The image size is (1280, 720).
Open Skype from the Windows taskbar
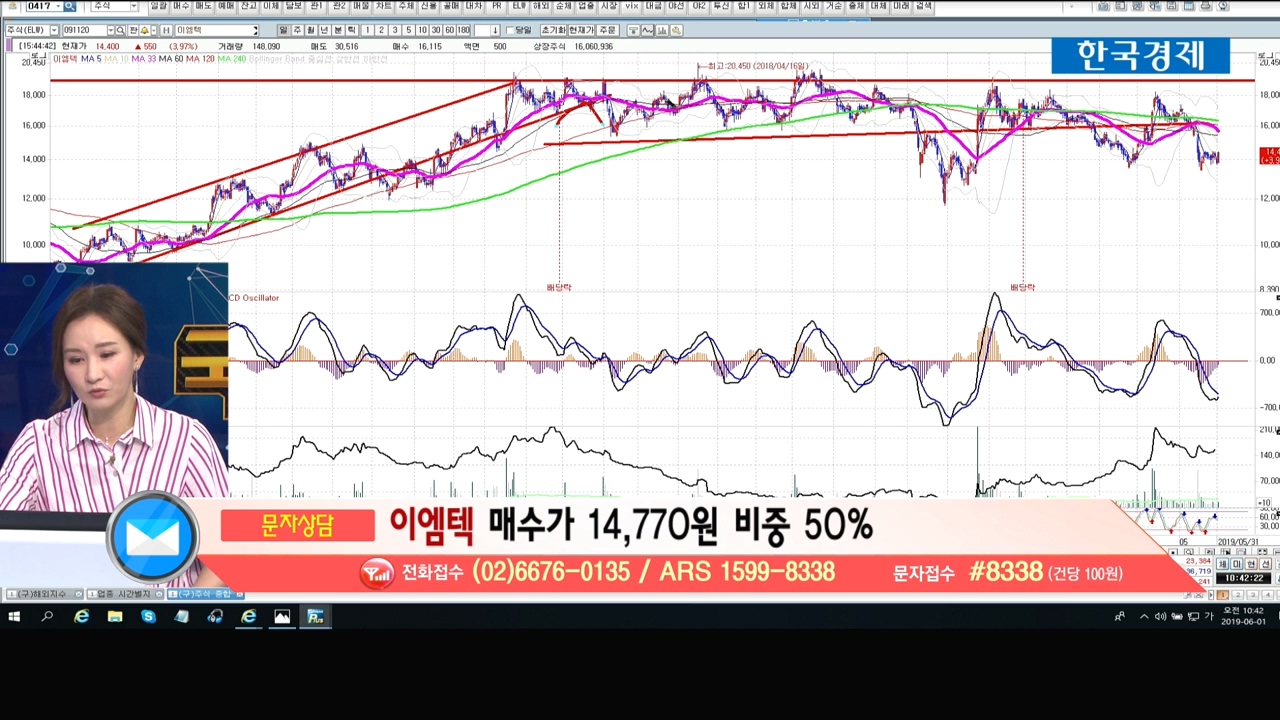[148, 617]
